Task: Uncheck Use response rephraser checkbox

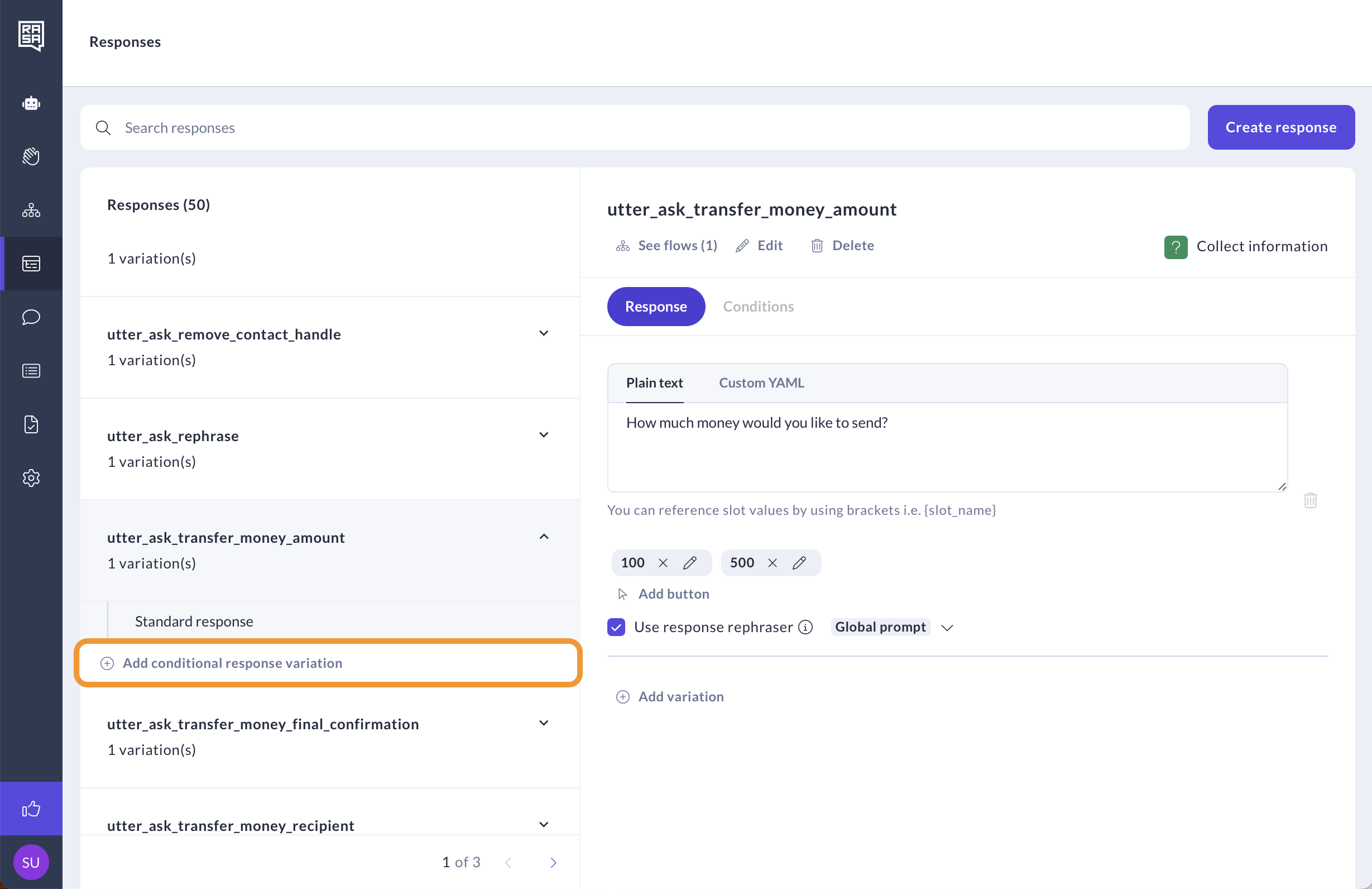Action: (x=616, y=627)
